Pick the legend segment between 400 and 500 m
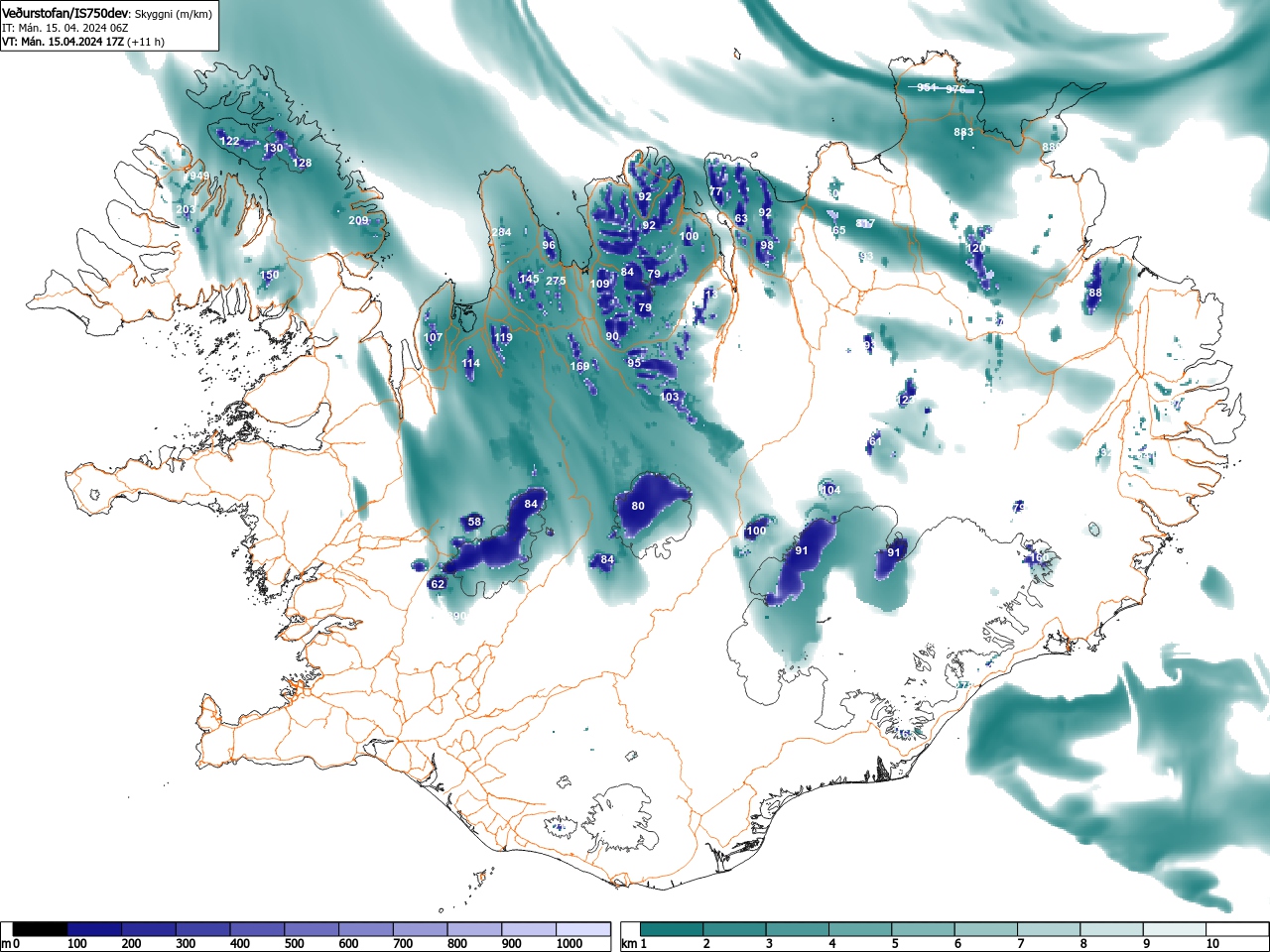 (x=258, y=929)
